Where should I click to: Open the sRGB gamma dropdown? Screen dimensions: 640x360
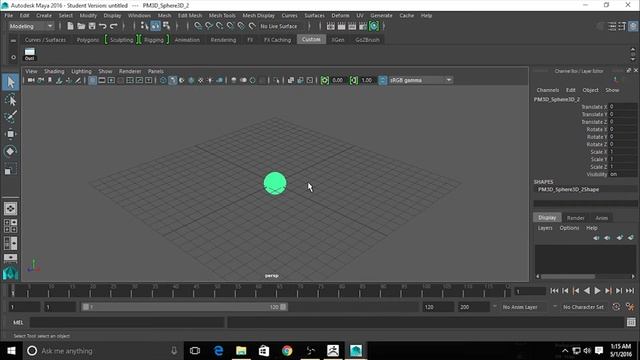[420, 80]
